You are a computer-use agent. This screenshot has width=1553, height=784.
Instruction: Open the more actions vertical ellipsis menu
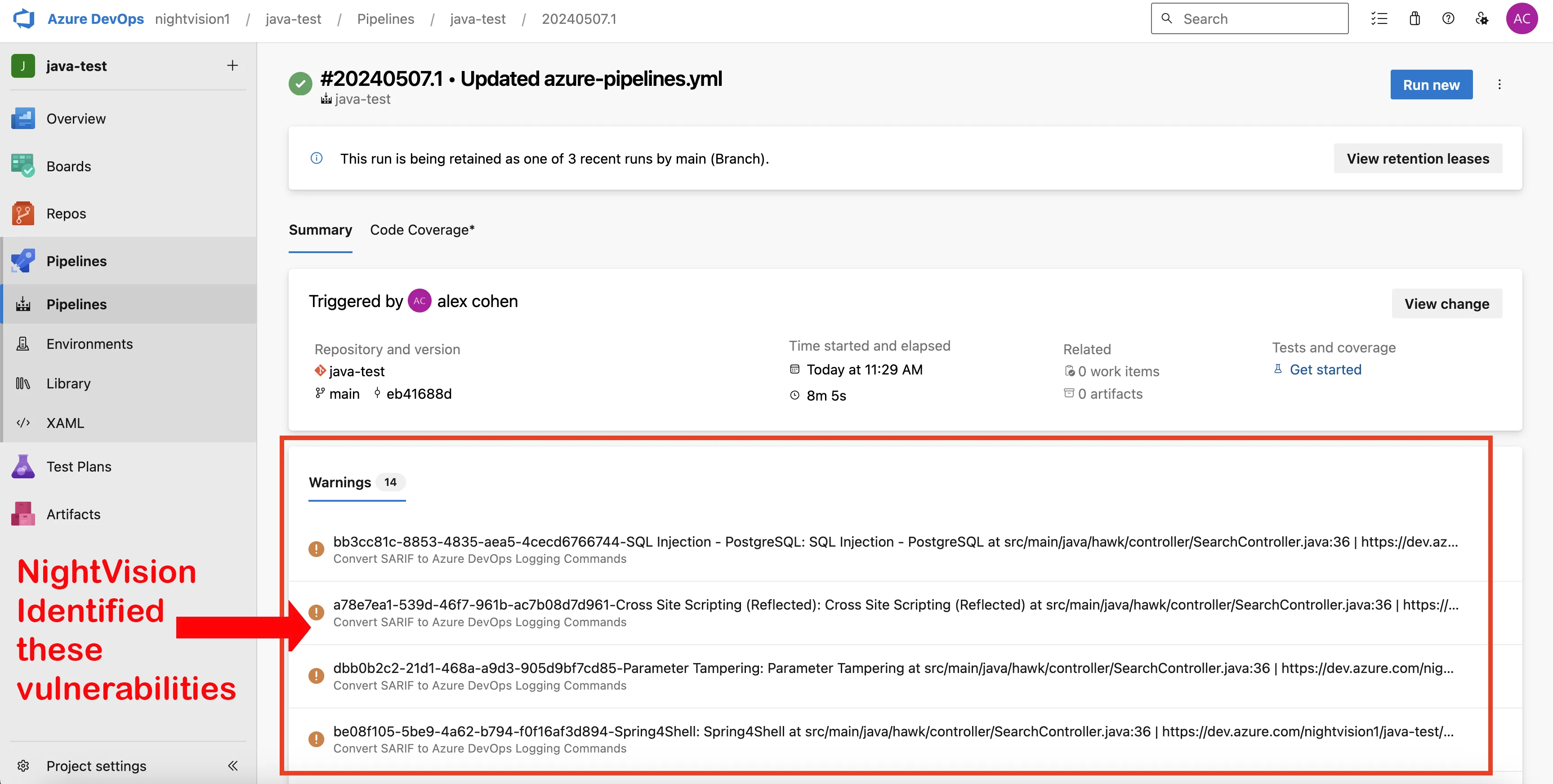click(x=1499, y=85)
